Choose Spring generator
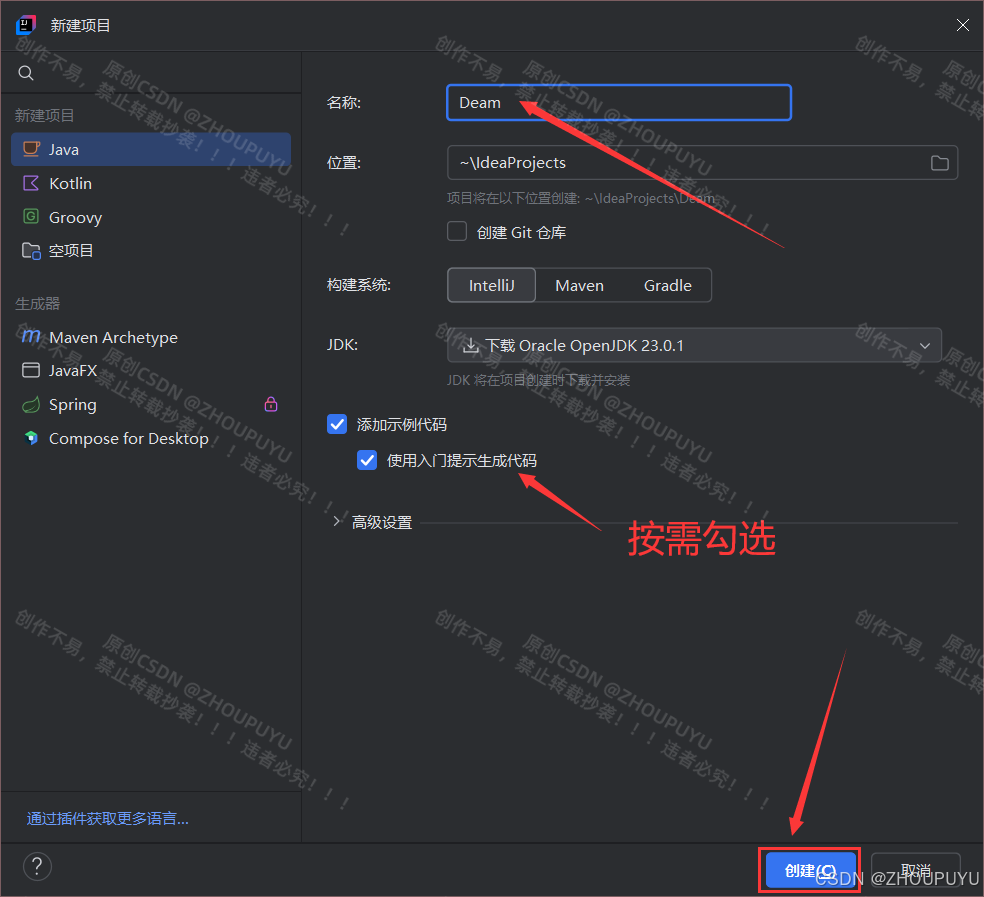984x897 pixels. point(151,405)
